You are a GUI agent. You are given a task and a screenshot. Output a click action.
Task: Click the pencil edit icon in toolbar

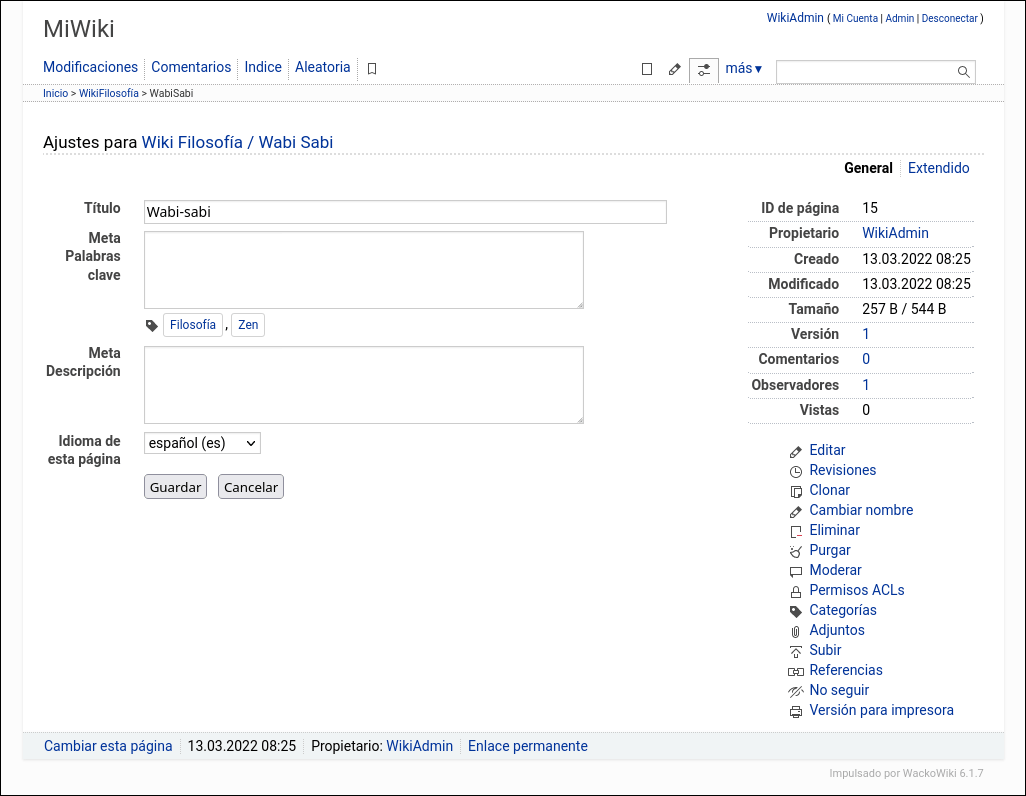pyautogui.click(x=674, y=69)
